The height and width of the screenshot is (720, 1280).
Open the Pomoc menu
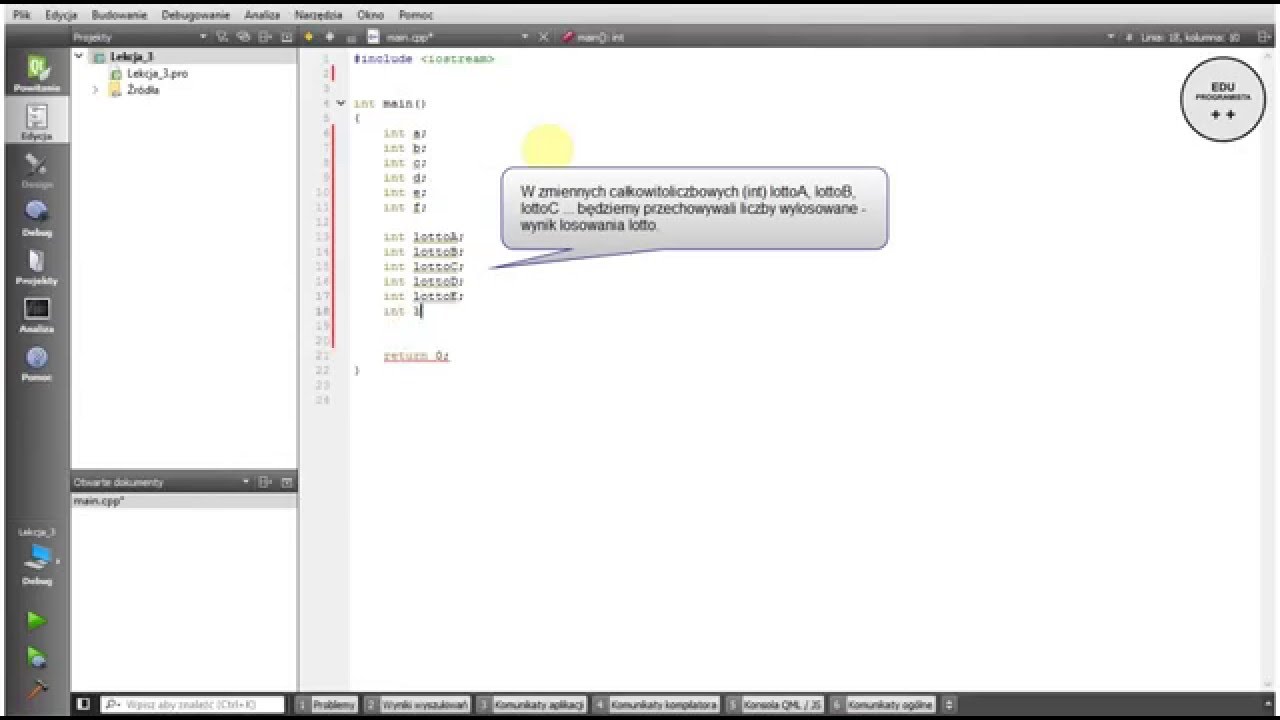click(416, 15)
